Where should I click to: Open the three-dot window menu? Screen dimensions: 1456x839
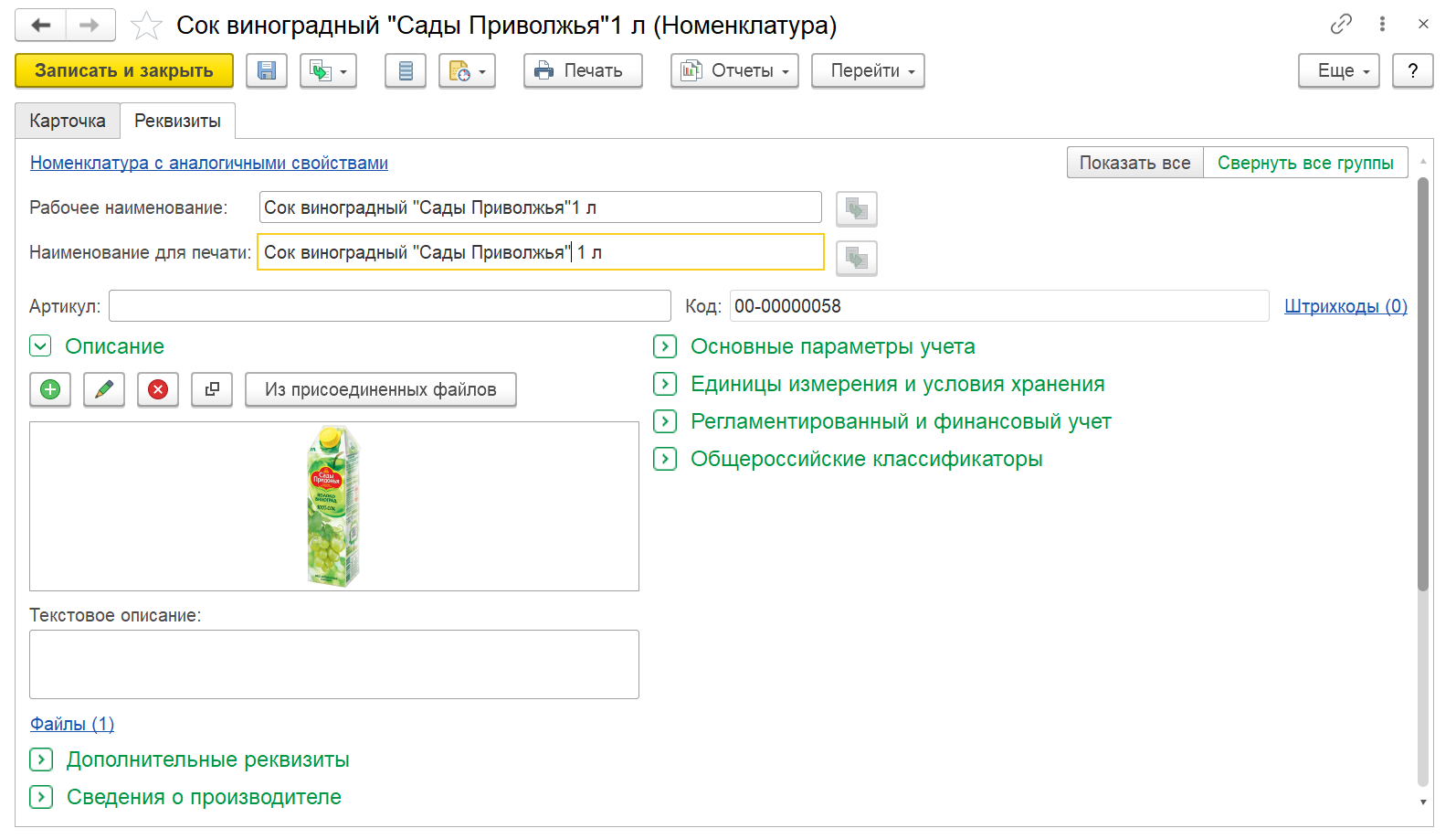(x=1382, y=24)
